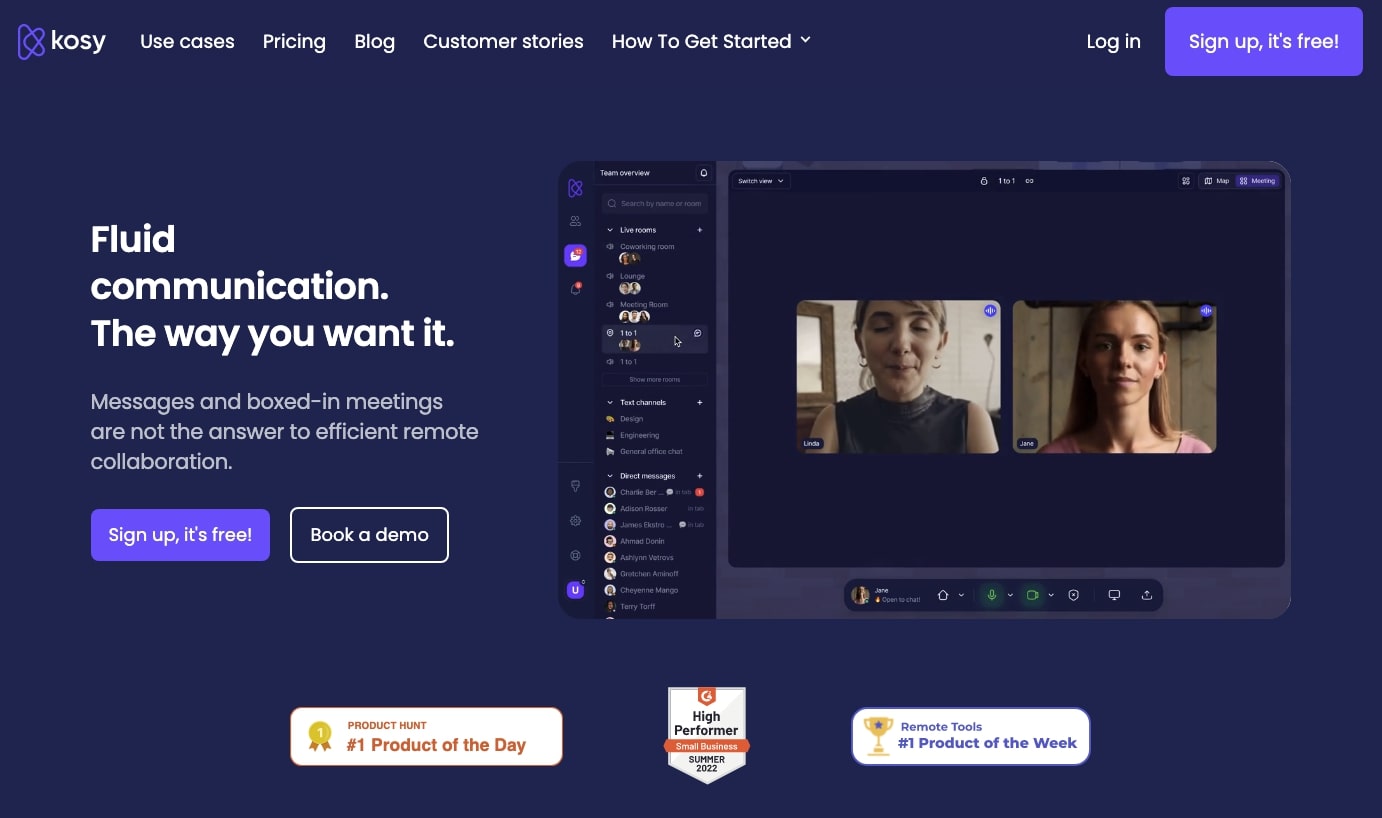Click the home icon in the call bar

[942, 595]
